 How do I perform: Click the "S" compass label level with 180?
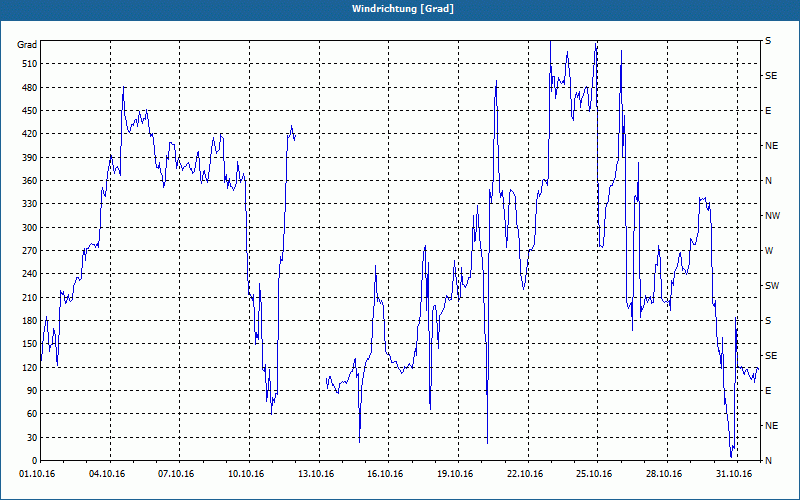(768, 321)
